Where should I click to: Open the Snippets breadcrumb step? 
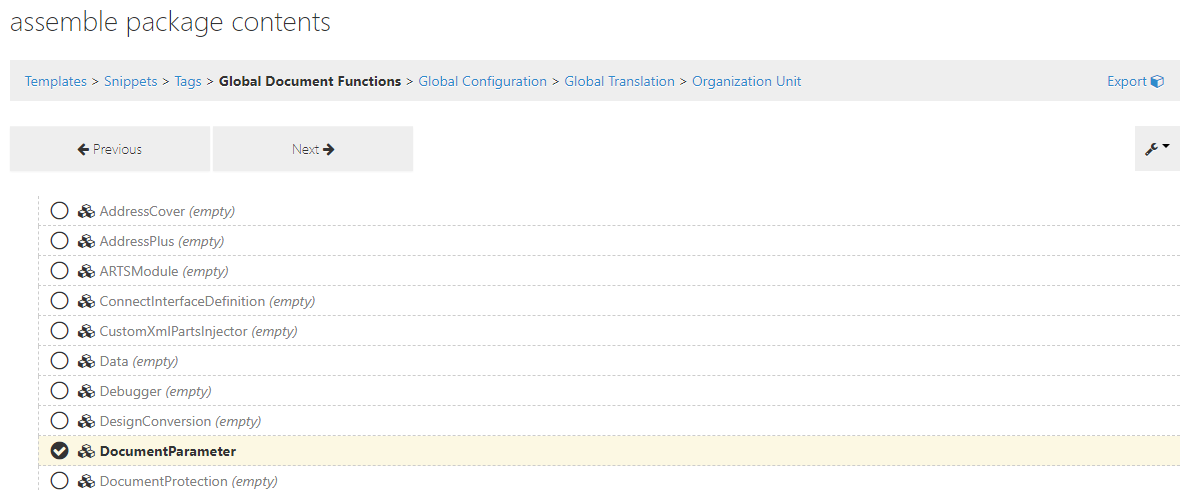[131, 81]
